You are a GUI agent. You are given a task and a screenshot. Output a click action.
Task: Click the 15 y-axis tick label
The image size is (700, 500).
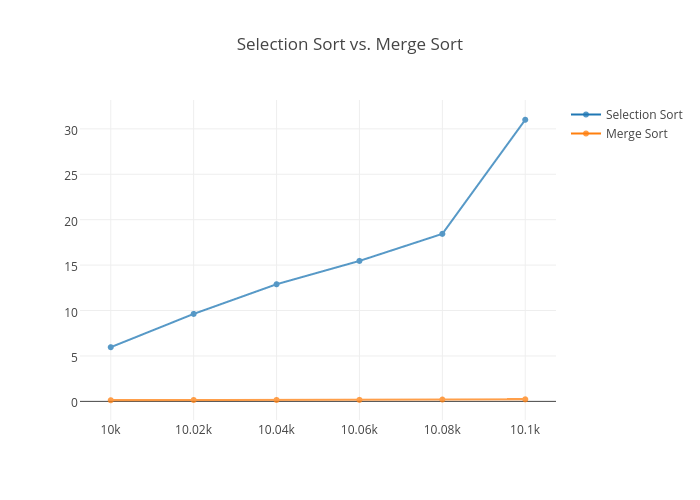[71, 266]
